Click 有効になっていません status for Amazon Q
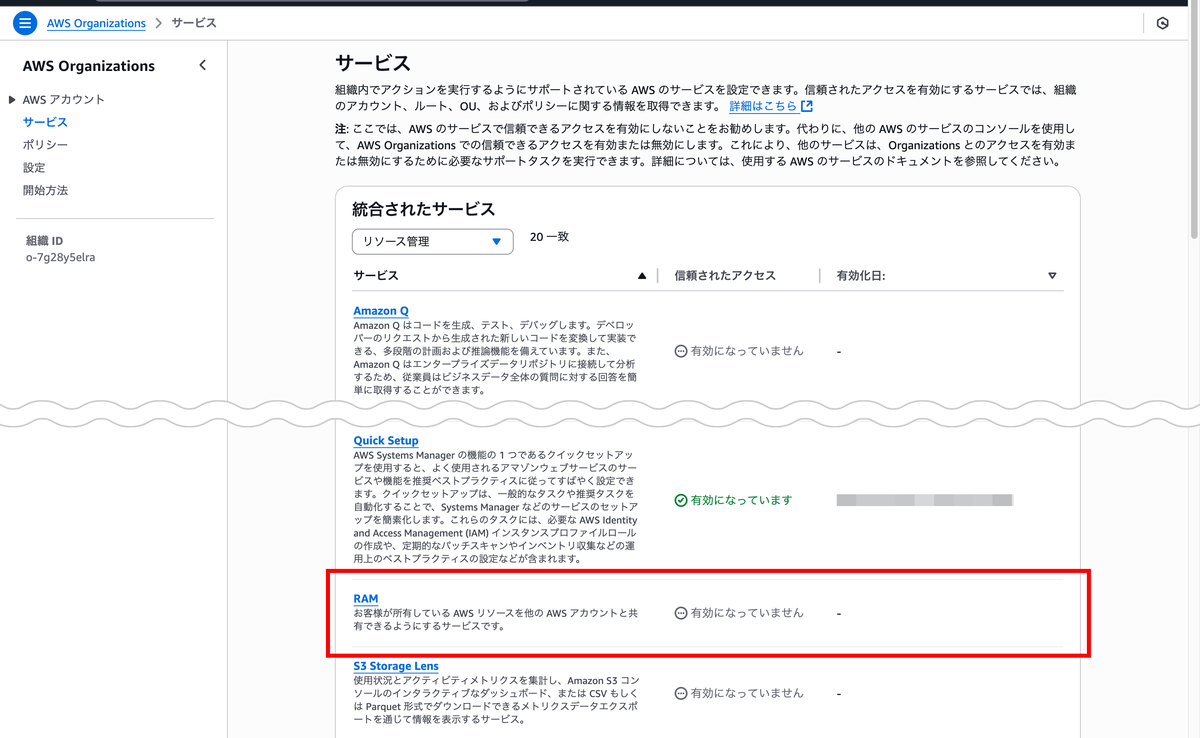 point(747,351)
